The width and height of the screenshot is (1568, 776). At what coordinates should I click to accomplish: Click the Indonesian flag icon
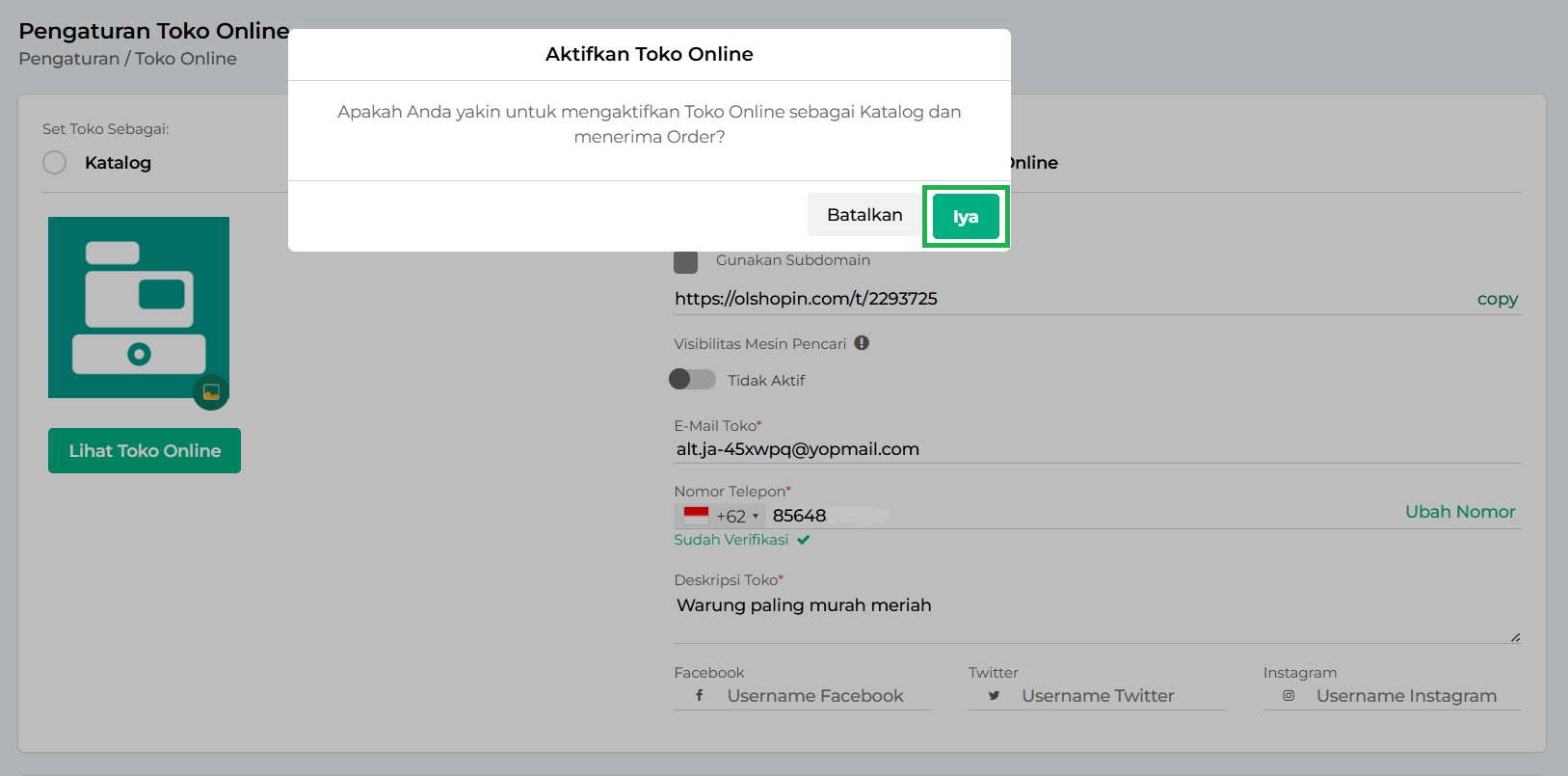696,516
